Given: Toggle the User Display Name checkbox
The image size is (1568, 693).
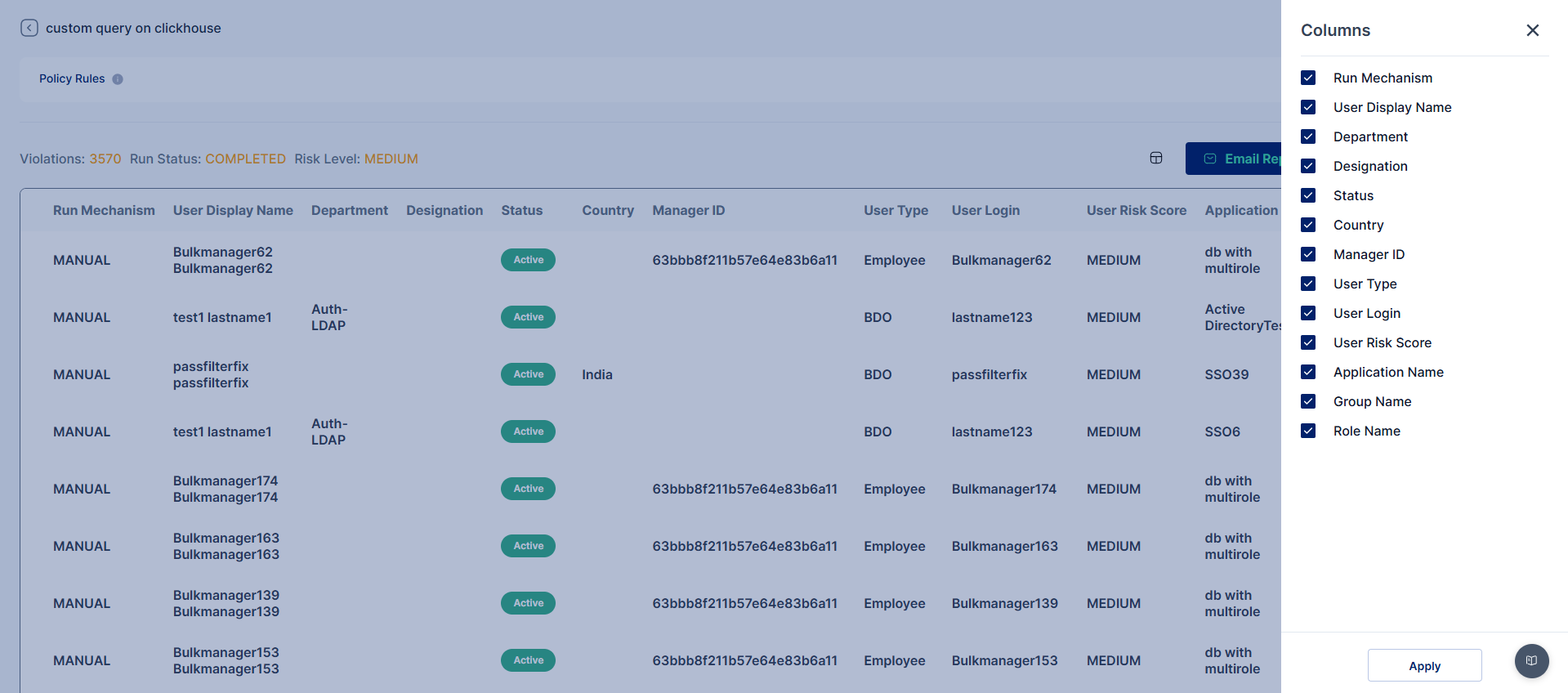Looking at the screenshot, I should click(x=1308, y=107).
